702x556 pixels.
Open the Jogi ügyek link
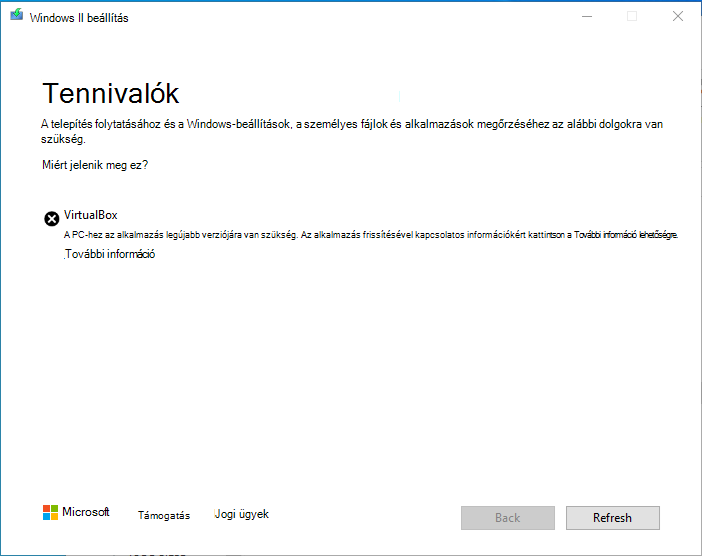[241, 514]
